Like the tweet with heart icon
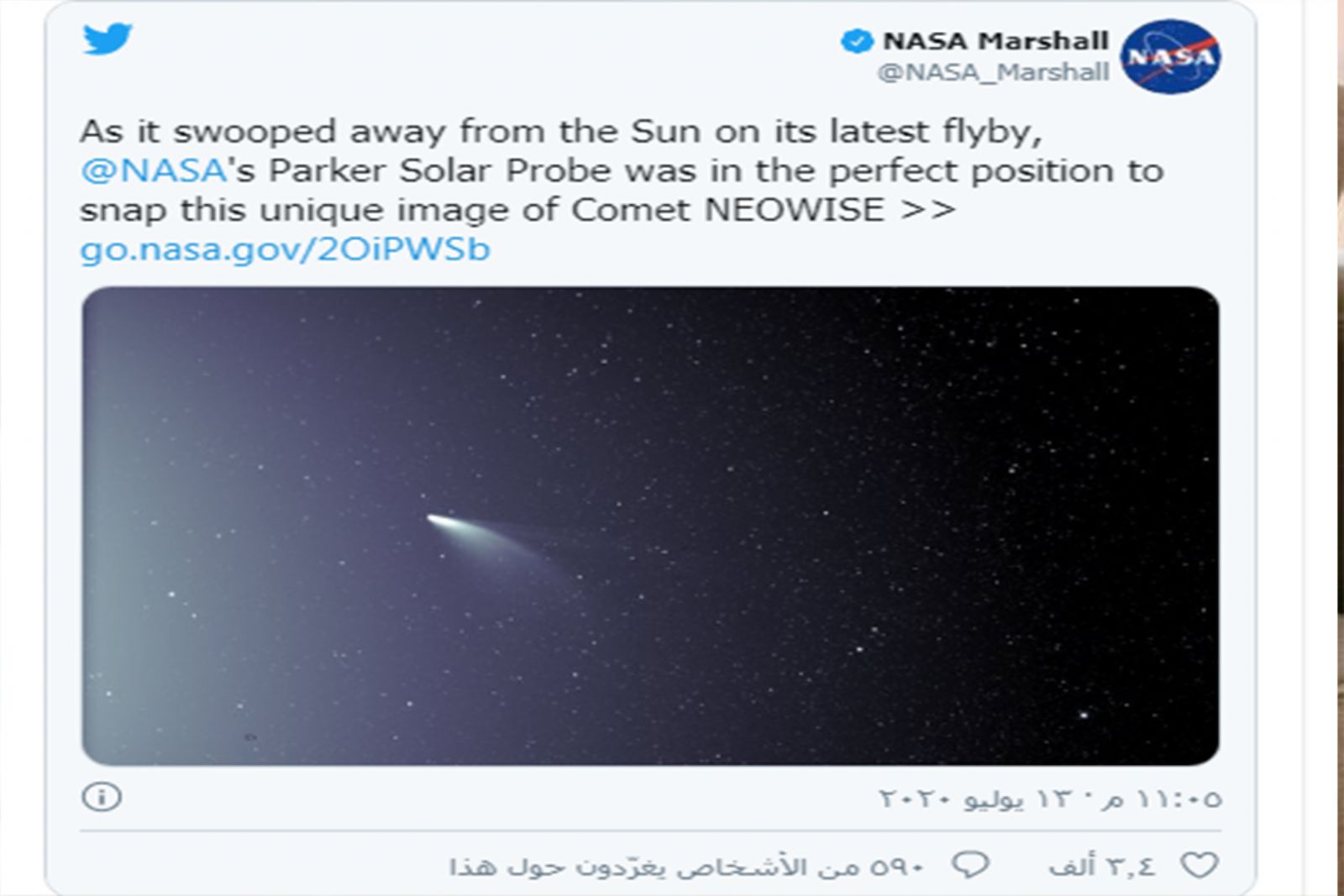This screenshot has width=1344, height=896. click(x=1199, y=865)
